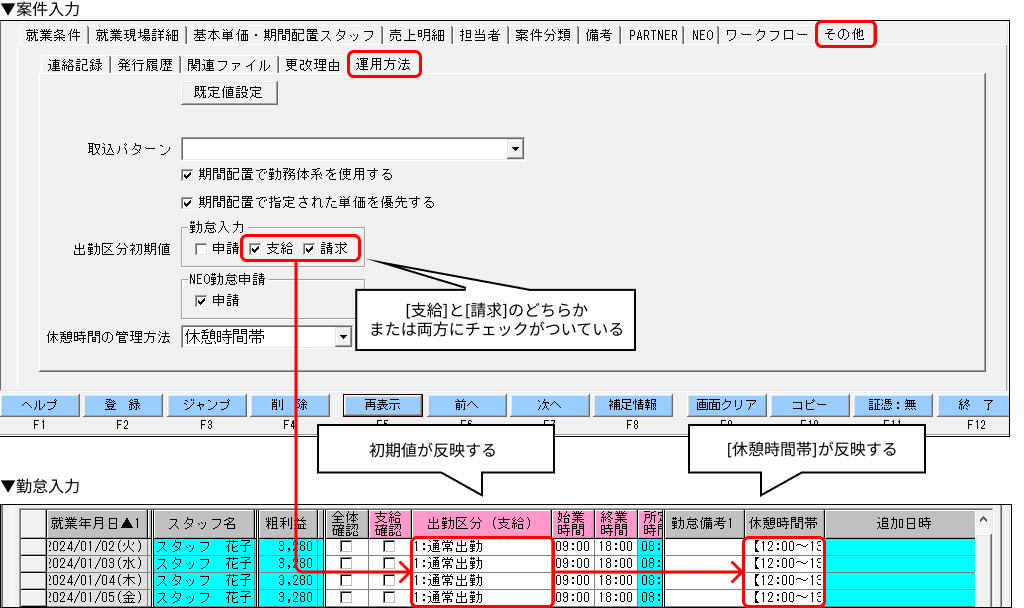1024x608 pixels.
Task: Toggle the NEO勤怠申請 申請 checkbox
Action: [x=200, y=301]
